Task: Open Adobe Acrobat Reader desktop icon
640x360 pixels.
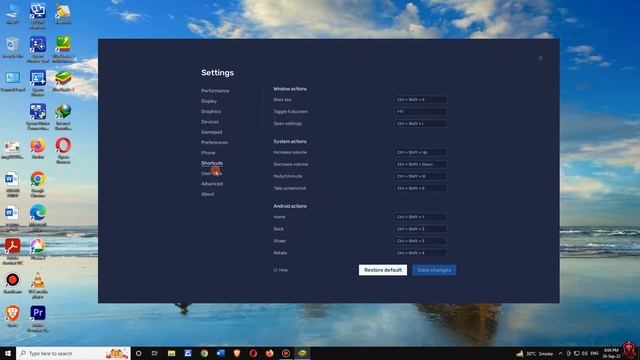Action: [12, 251]
